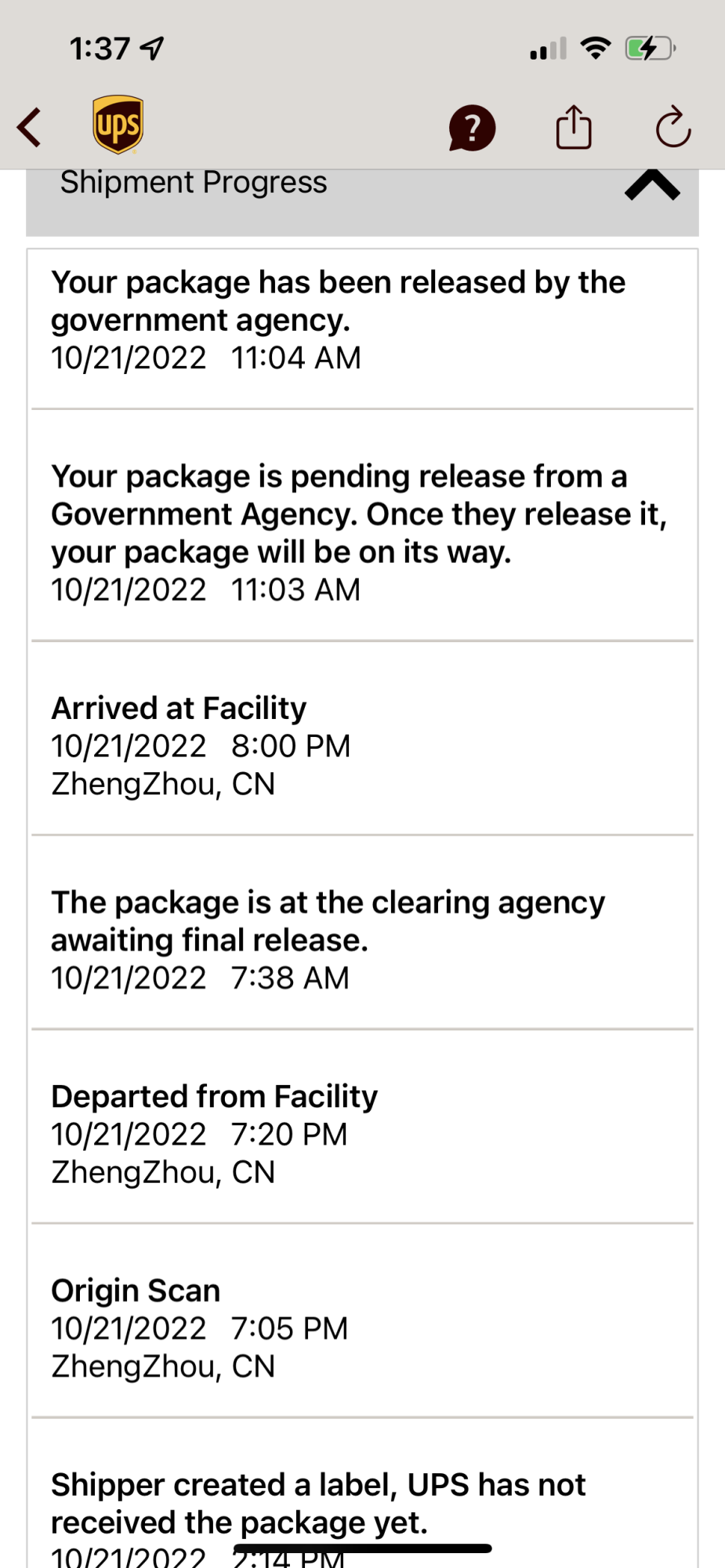Viewport: 725px width, 1568px height.
Task: Collapse the Shipment Progress section chevron
Action: [652, 186]
